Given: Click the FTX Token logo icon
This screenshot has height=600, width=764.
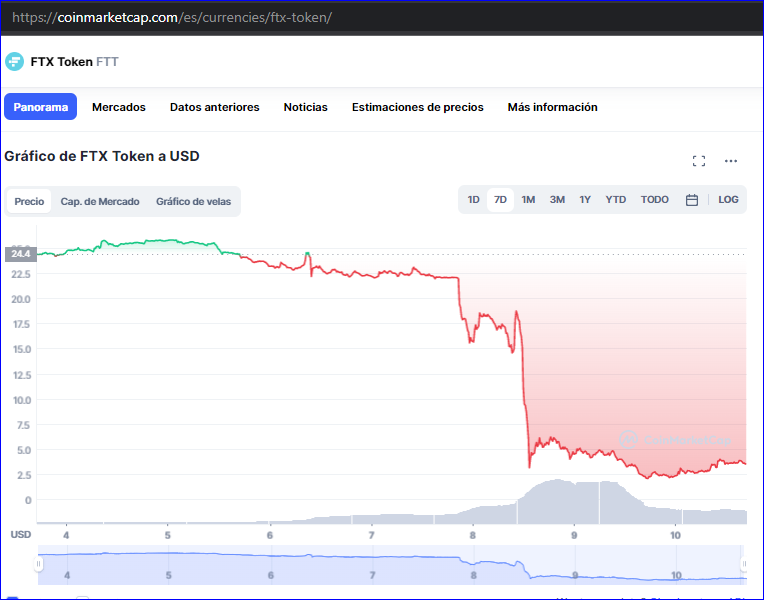Looking at the screenshot, I should (14, 61).
